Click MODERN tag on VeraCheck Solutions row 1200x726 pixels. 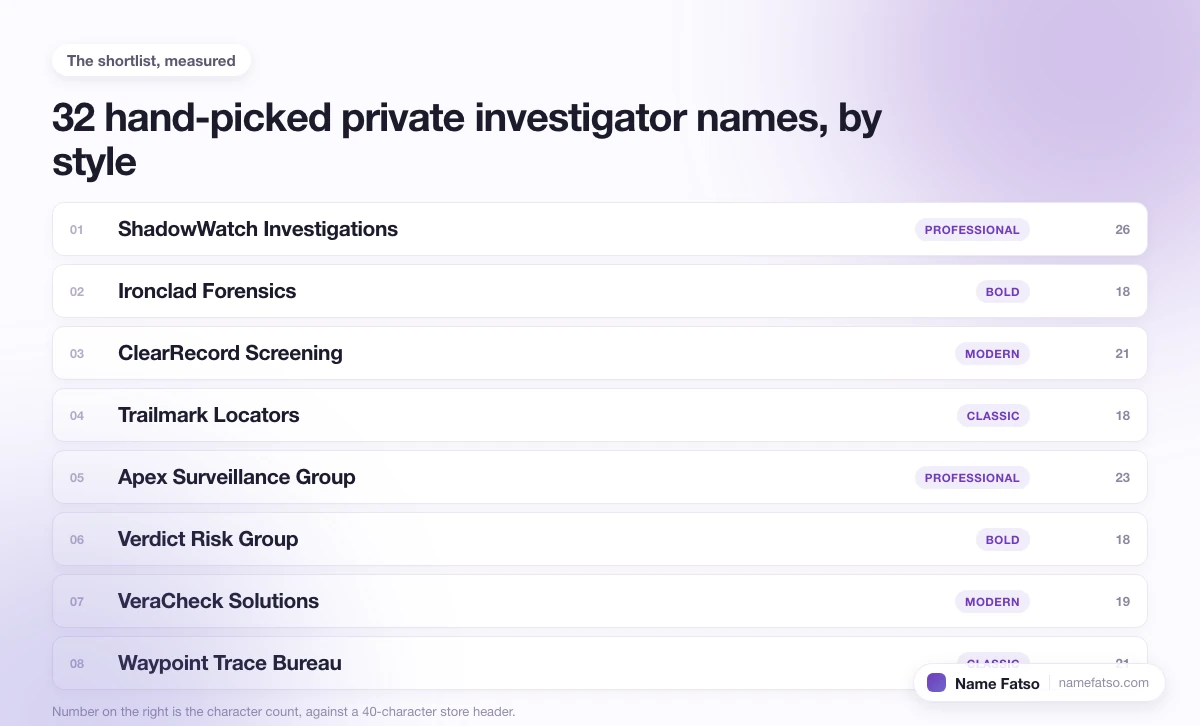click(992, 602)
